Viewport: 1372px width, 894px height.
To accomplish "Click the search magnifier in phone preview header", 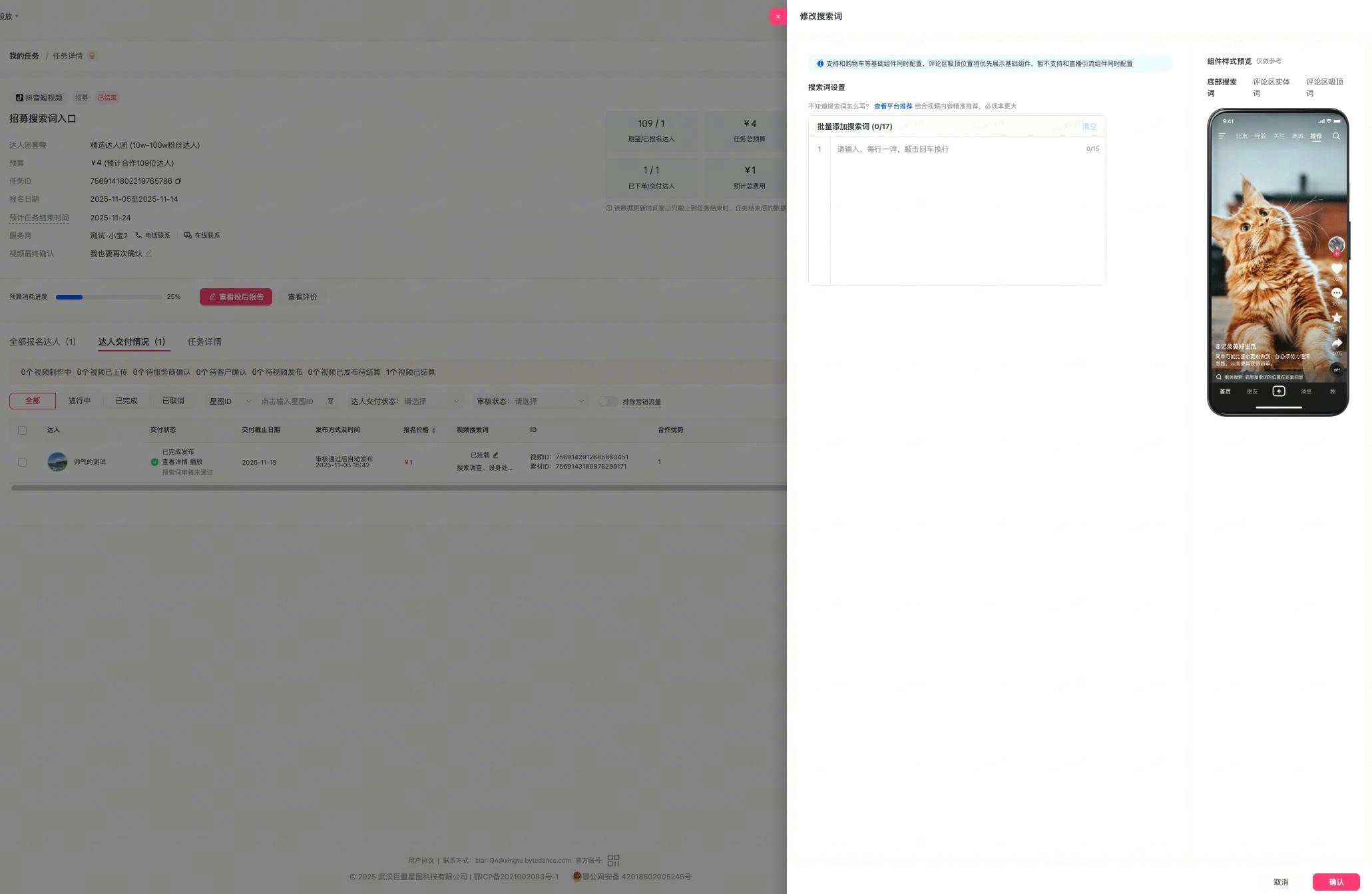I will click(1335, 136).
